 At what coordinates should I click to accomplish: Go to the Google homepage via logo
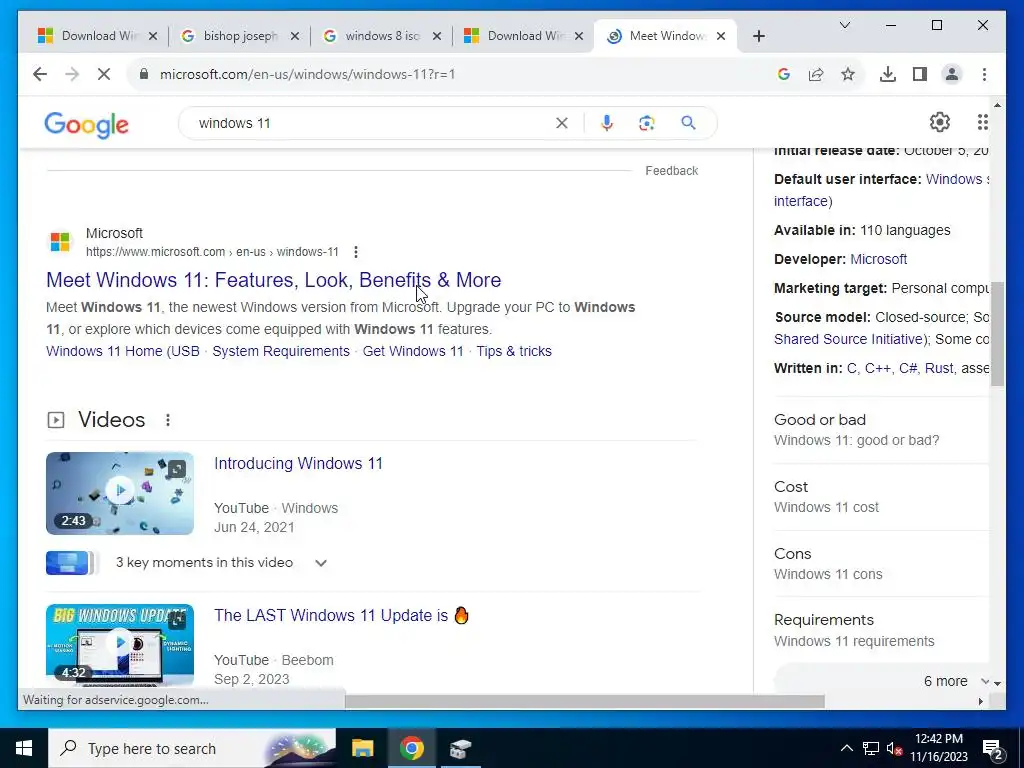[x=86, y=124]
